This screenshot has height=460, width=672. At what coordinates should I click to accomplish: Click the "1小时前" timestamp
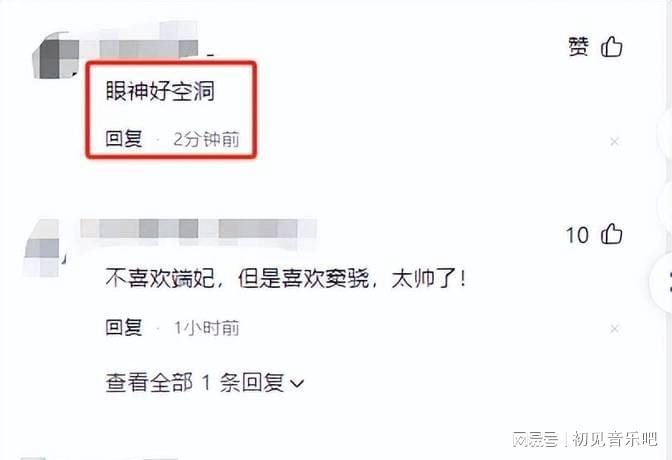[206, 328]
